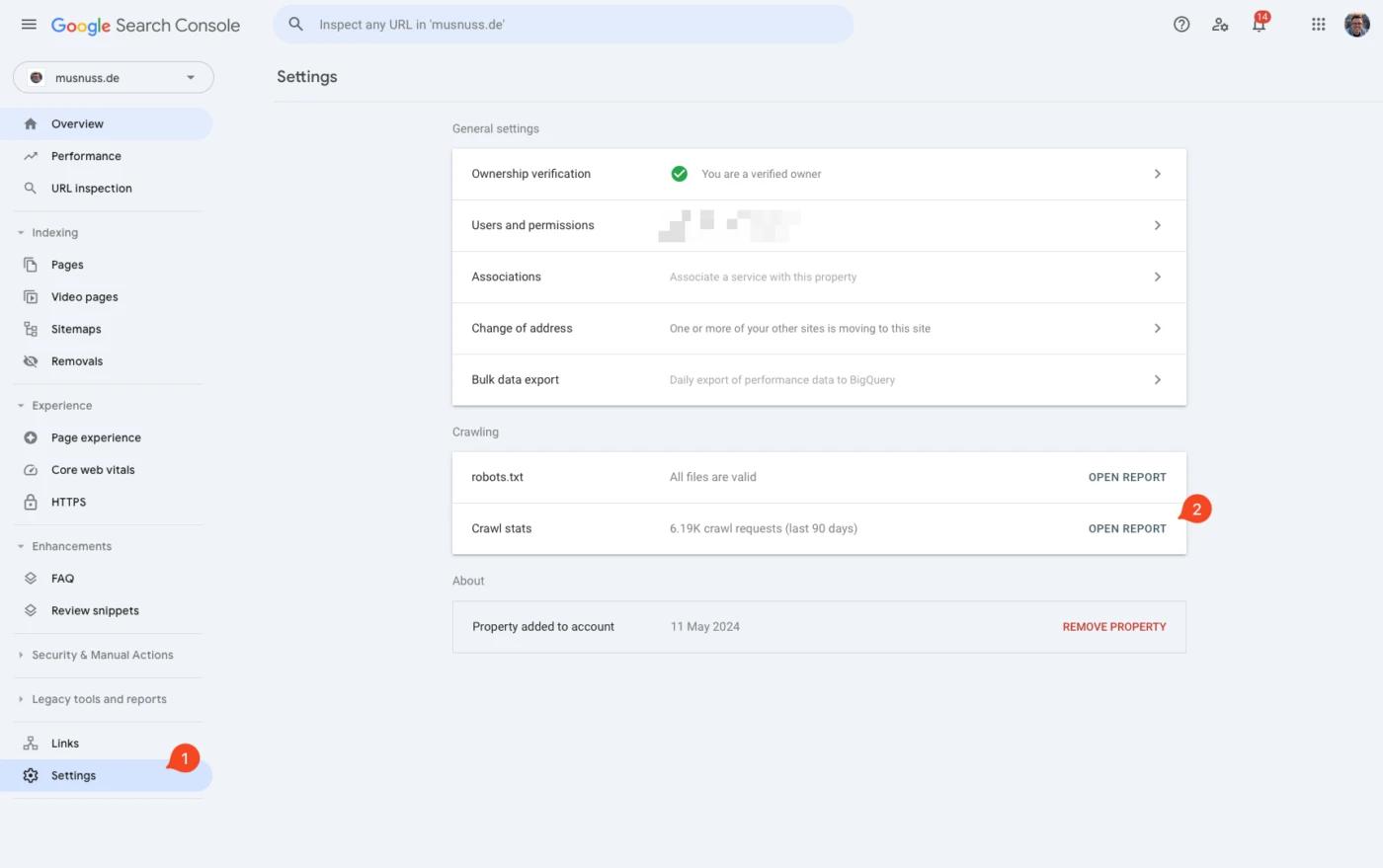Open the Links report label
This screenshot has height=868, width=1383.
coord(65,744)
